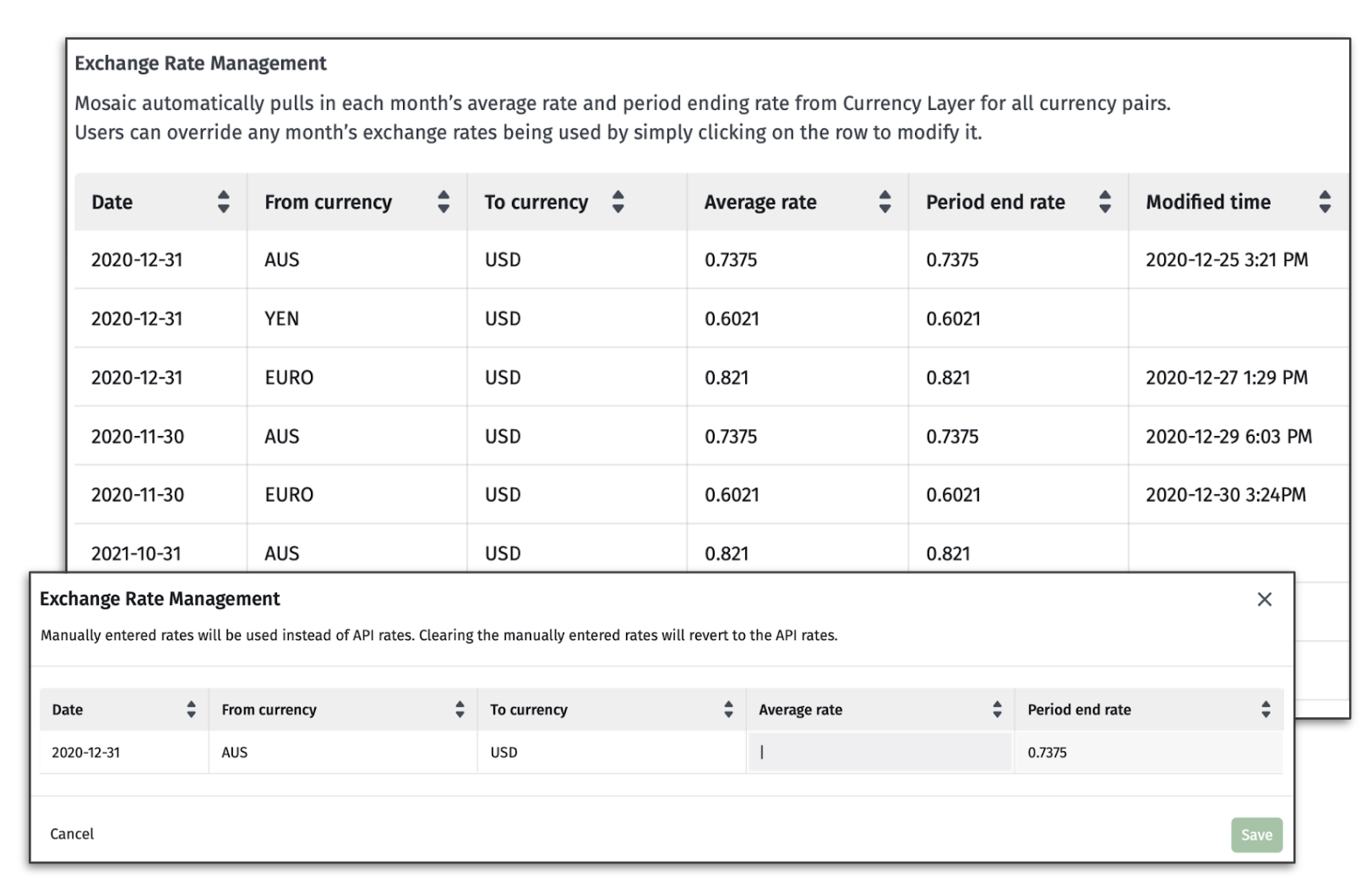The height and width of the screenshot is (882, 1372).
Task: Expand the Average rate sort control in dialog
Action: click(997, 710)
